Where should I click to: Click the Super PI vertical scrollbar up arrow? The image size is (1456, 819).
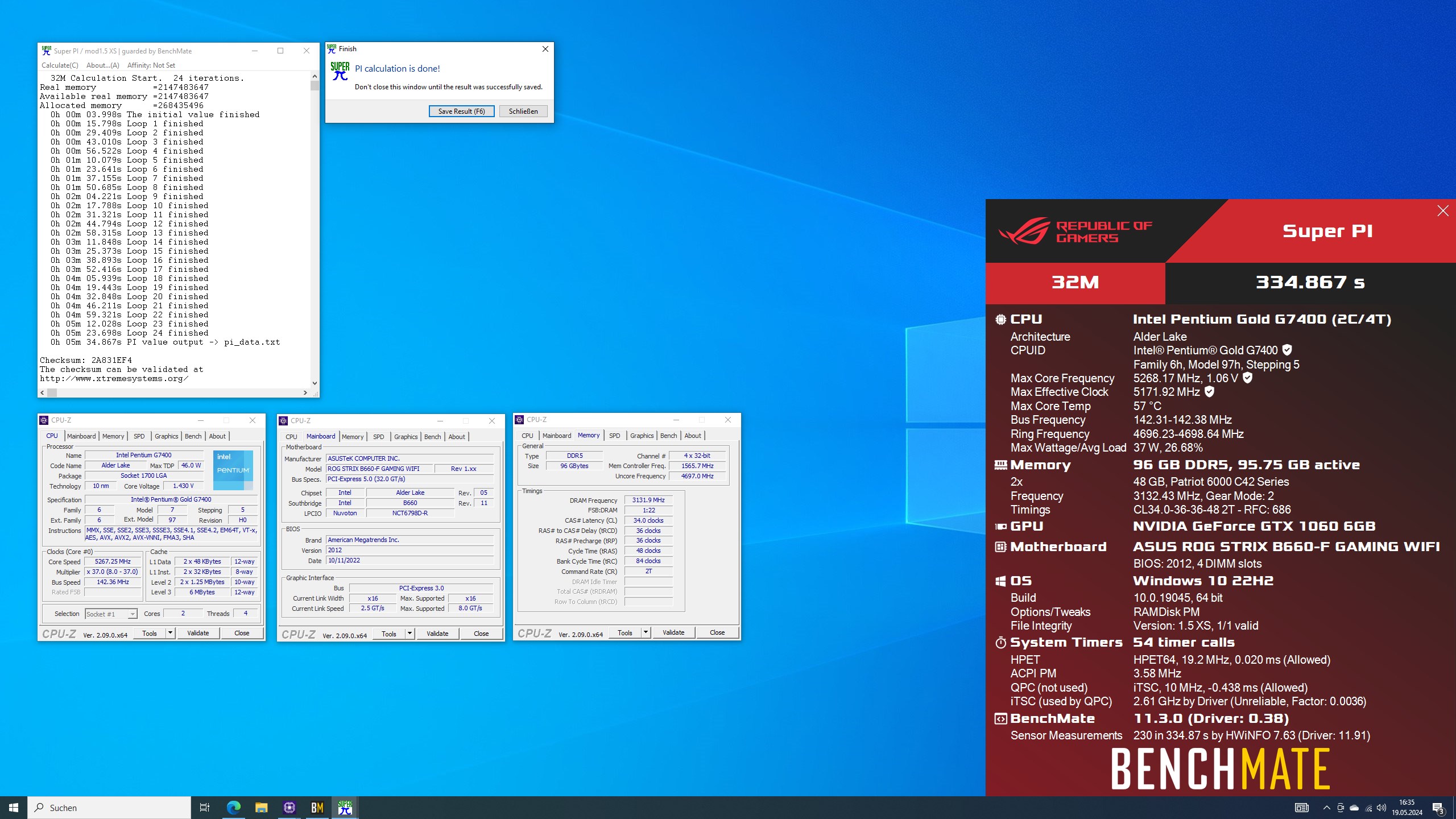pyautogui.click(x=315, y=76)
